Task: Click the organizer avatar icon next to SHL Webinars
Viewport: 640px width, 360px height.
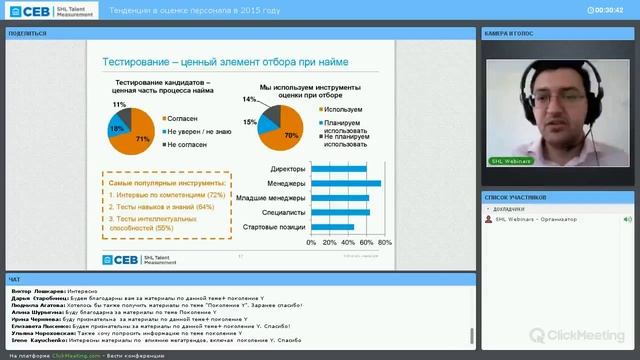Action: [x=488, y=220]
